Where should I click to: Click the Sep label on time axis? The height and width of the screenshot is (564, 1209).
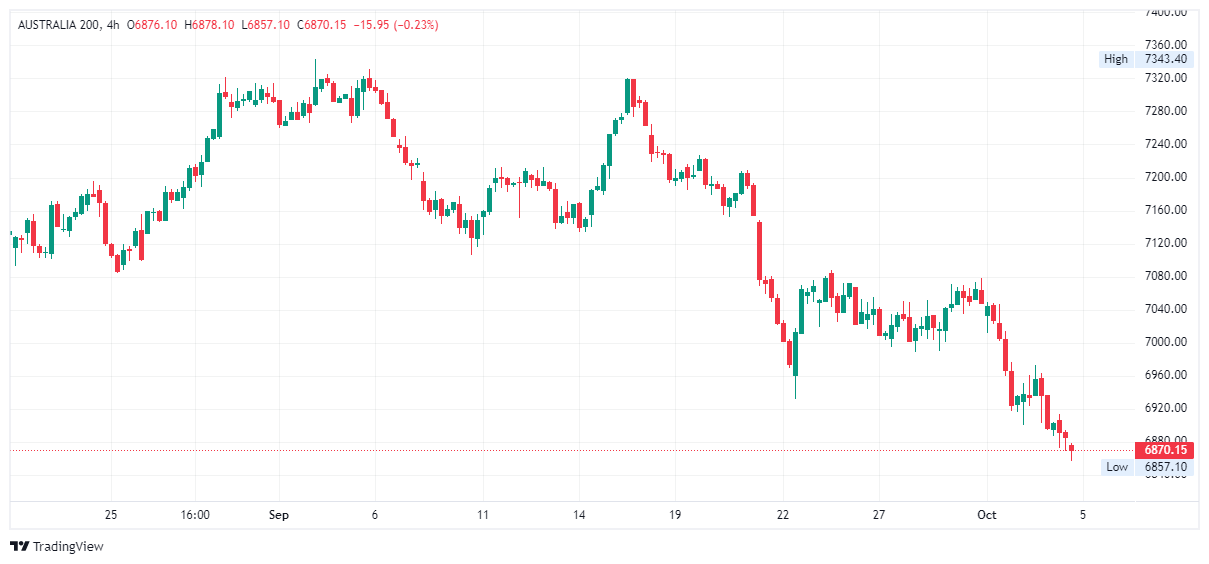[x=279, y=515]
